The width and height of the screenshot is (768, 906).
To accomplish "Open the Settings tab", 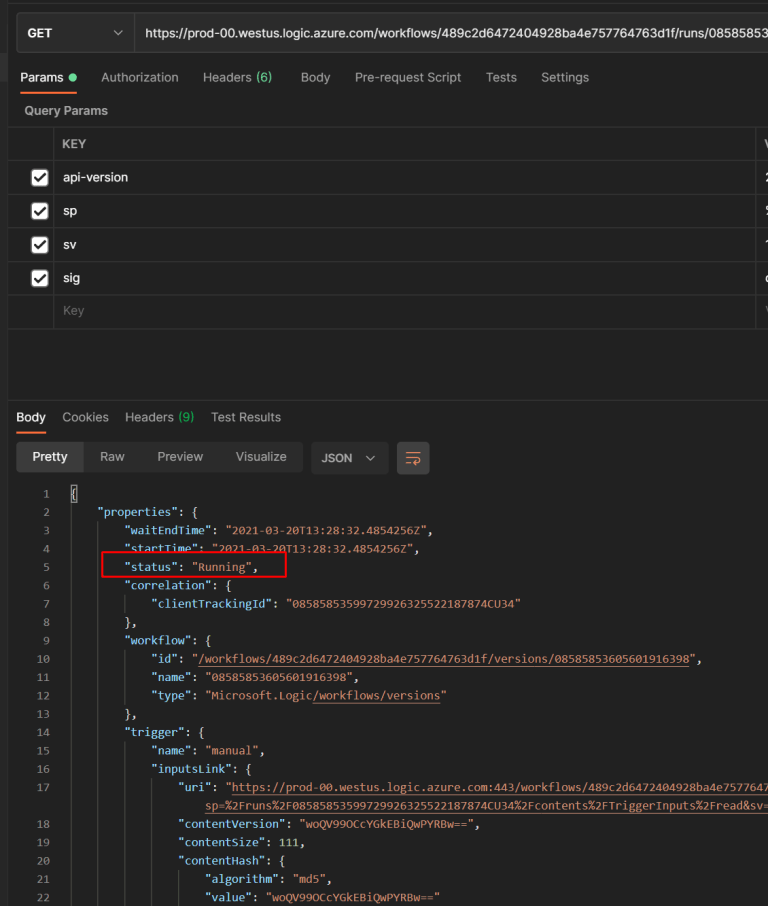I will 565,77.
